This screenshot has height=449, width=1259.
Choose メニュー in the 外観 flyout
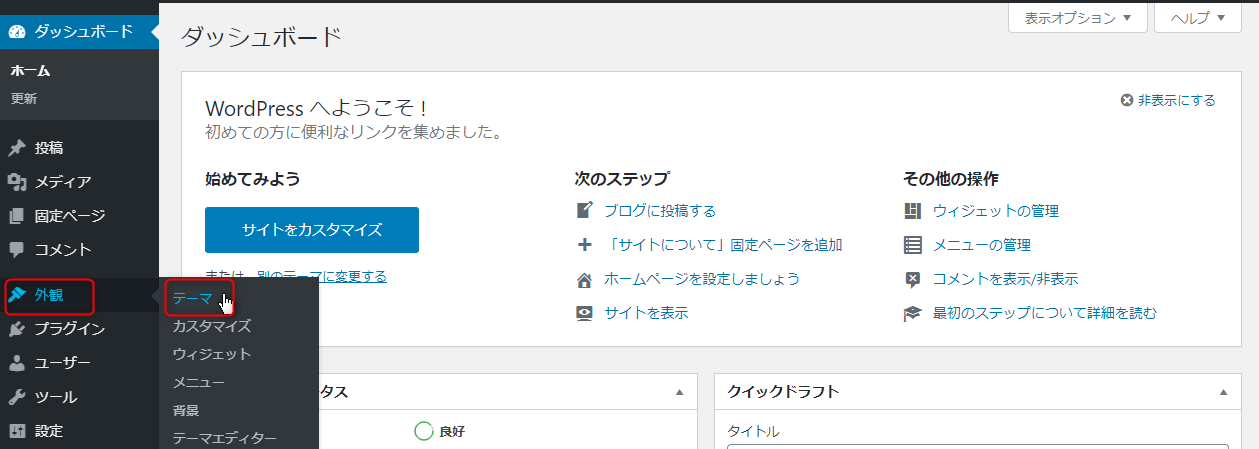point(198,382)
